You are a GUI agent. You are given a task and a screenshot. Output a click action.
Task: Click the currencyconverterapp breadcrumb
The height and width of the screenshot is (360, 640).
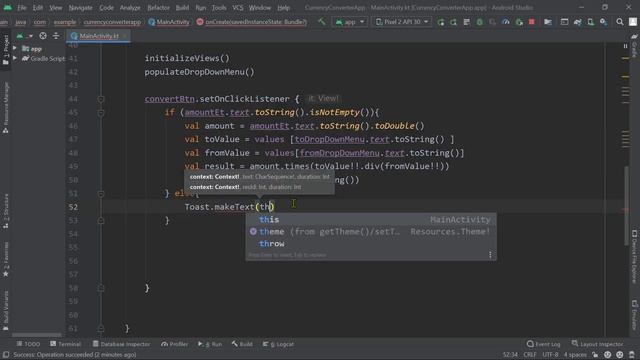pos(112,22)
